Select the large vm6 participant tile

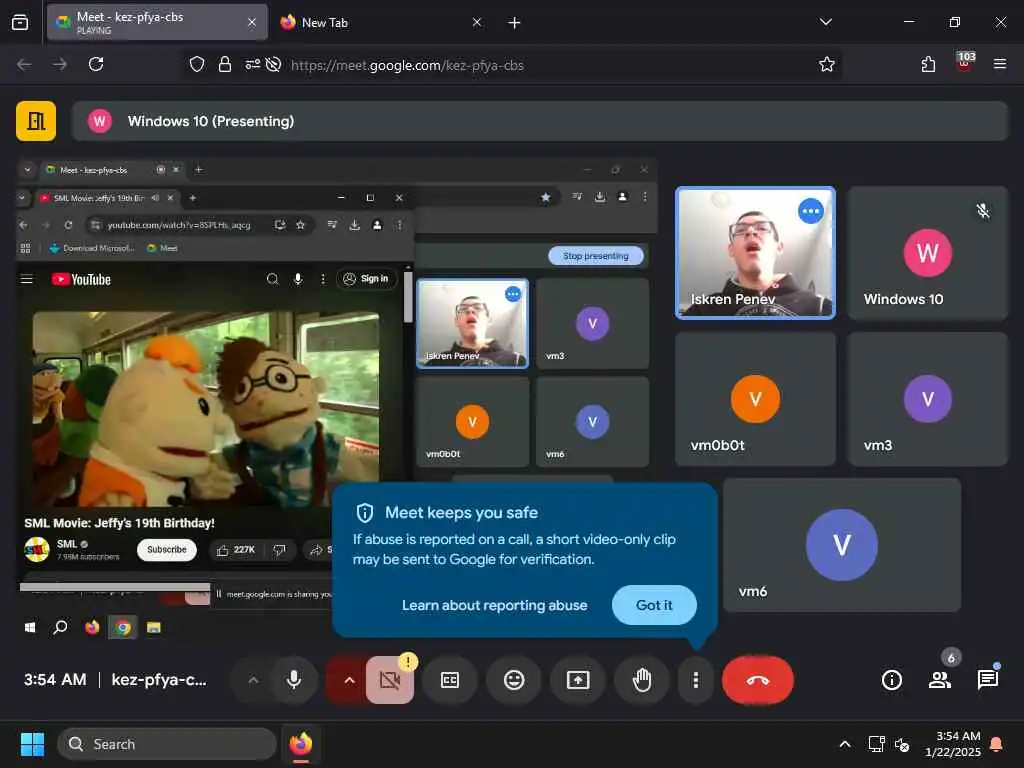point(842,545)
